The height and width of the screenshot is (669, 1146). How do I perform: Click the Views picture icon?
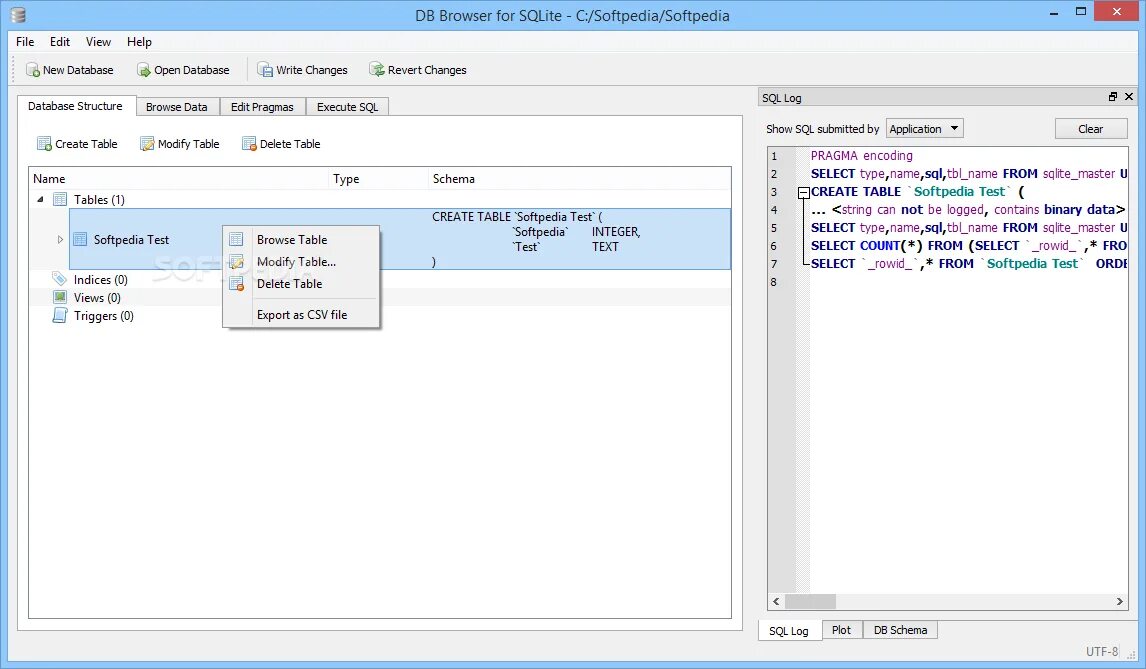pyautogui.click(x=60, y=297)
